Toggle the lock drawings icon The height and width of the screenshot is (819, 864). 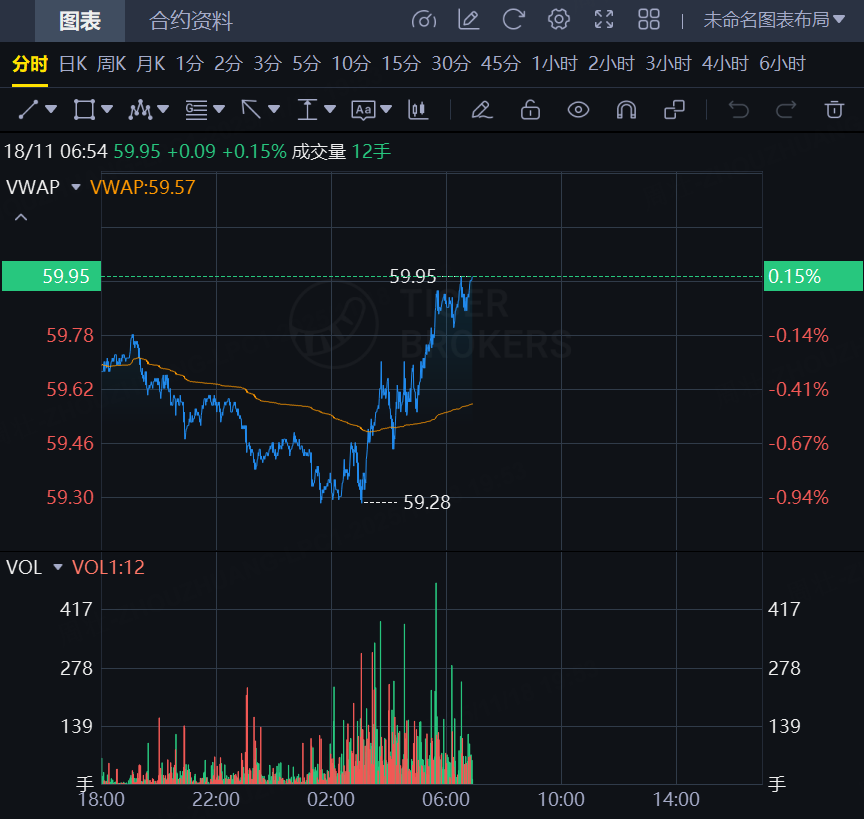(x=530, y=109)
